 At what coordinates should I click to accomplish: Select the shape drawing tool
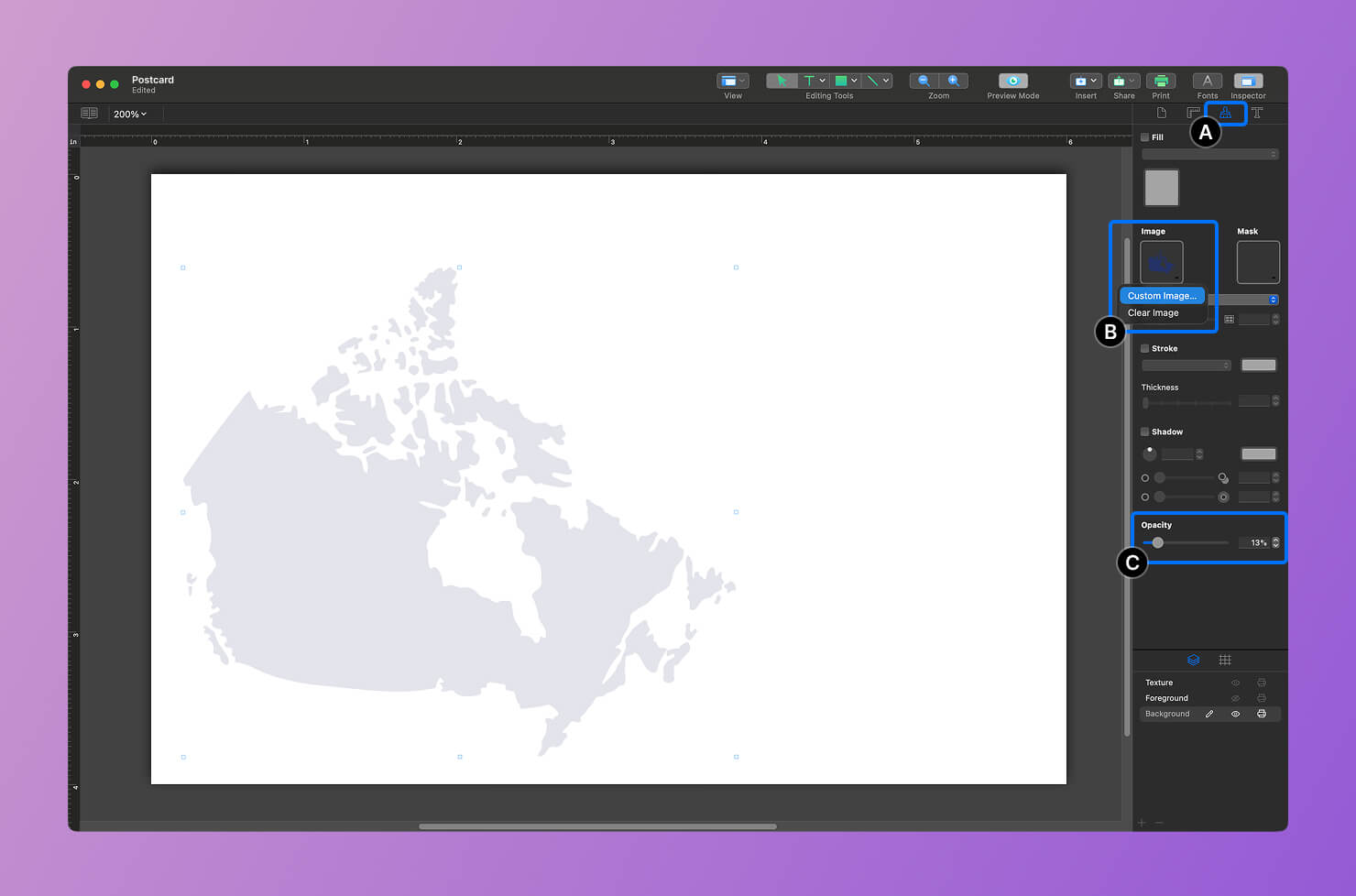(x=843, y=81)
